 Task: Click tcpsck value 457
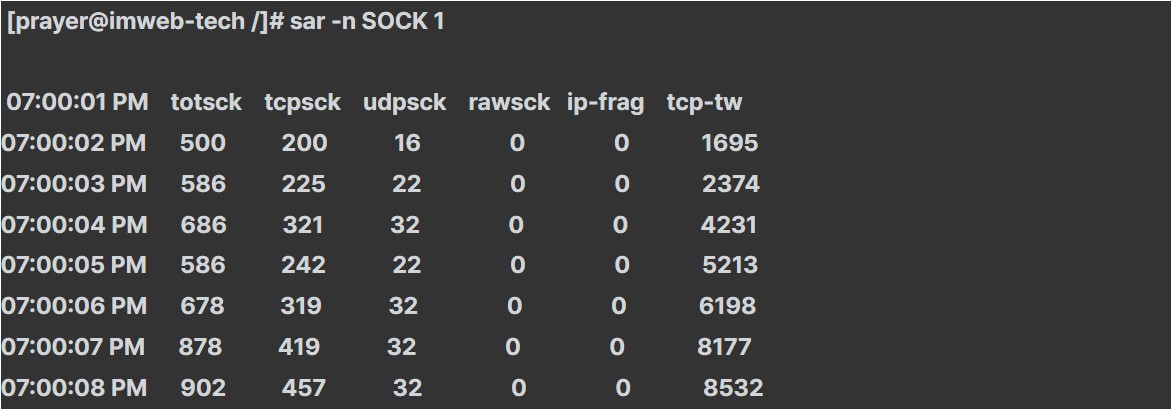[x=303, y=387]
